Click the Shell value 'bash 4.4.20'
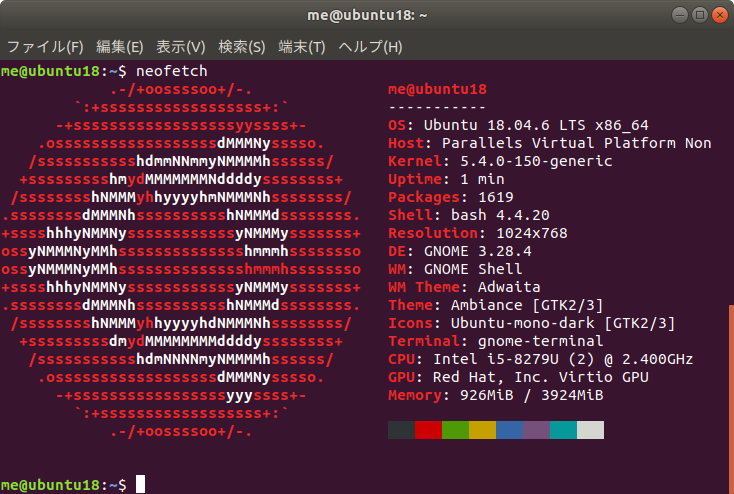 coord(500,215)
